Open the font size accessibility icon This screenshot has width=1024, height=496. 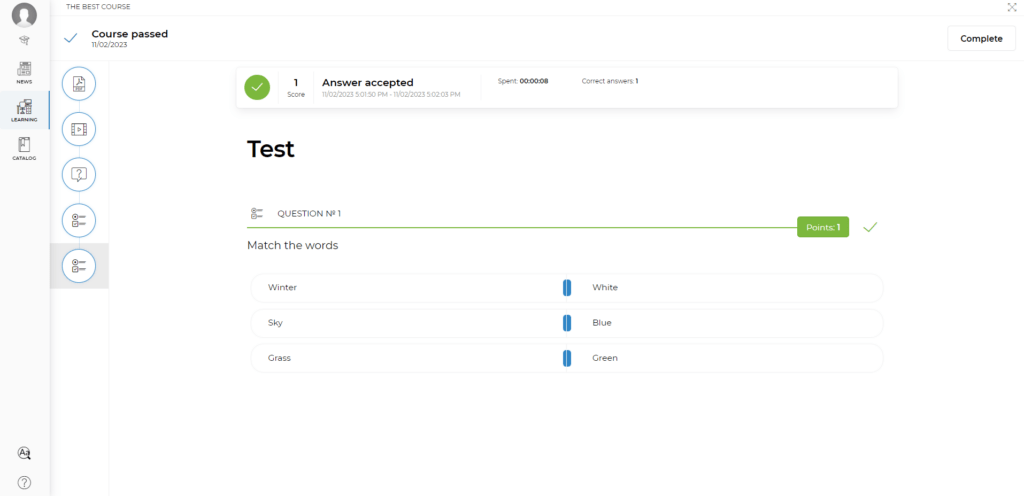(x=24, y=453)
